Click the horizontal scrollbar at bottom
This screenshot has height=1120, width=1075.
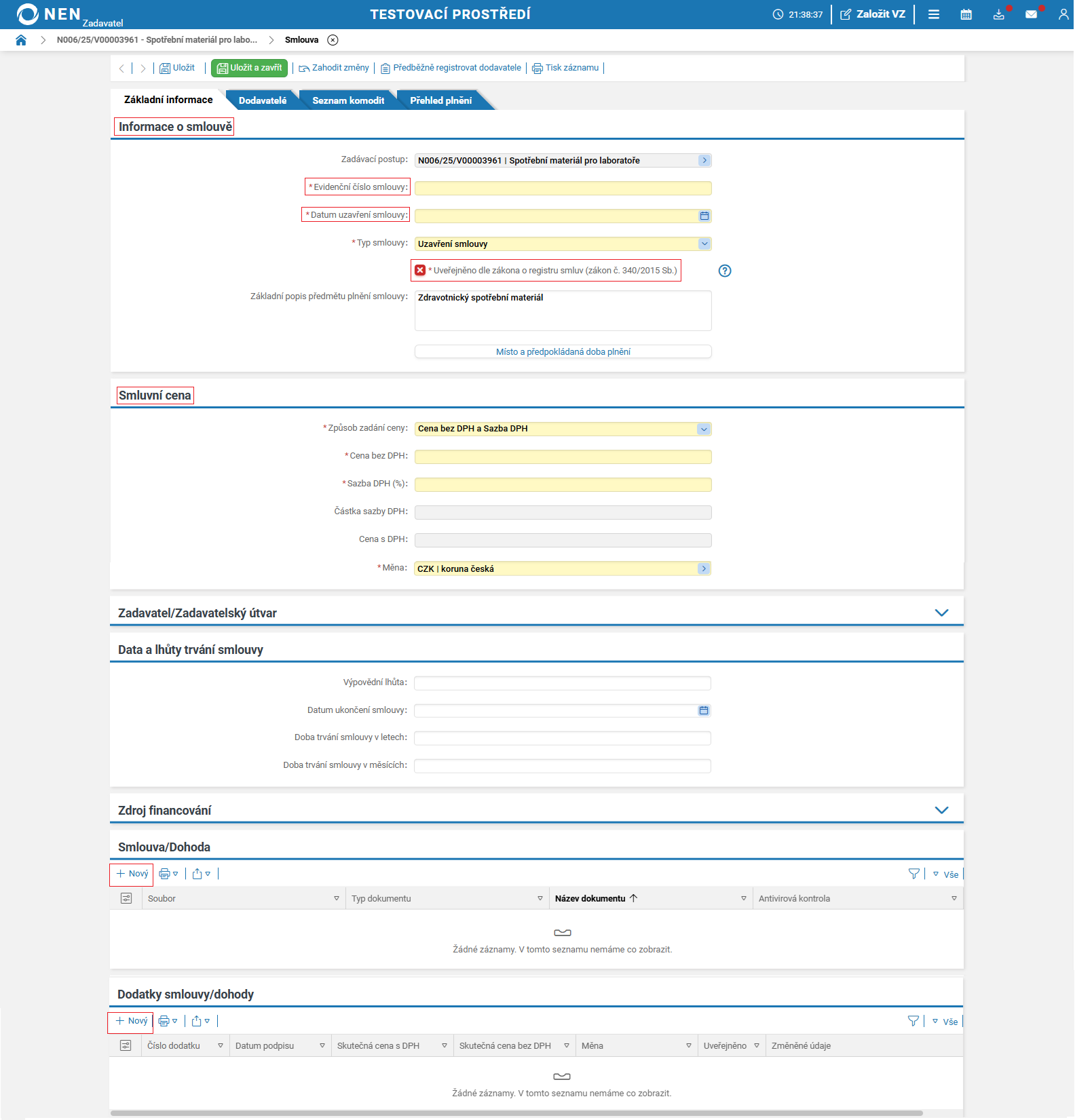click(516, 1113)
